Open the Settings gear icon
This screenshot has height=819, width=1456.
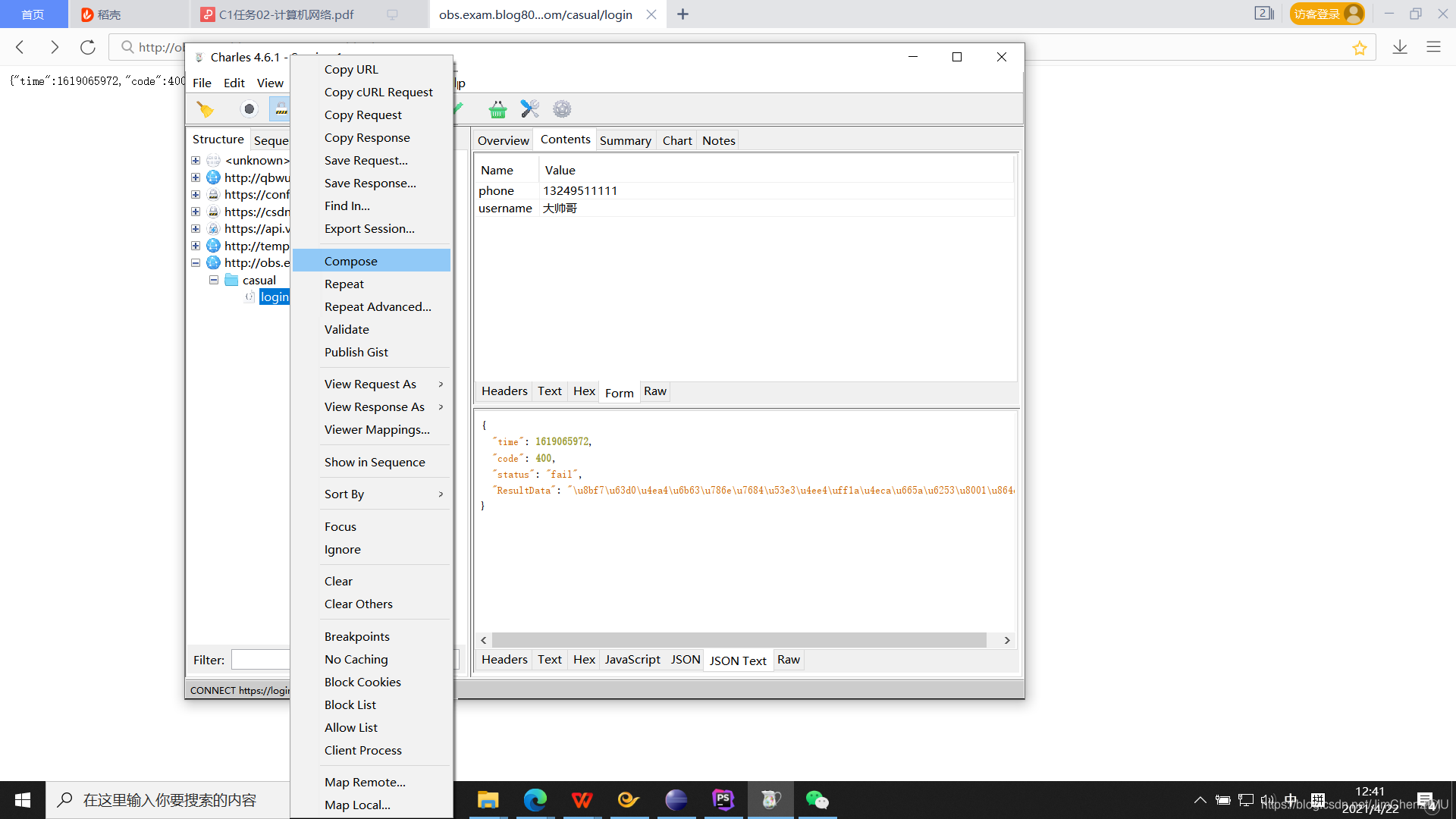pos(562,109)
